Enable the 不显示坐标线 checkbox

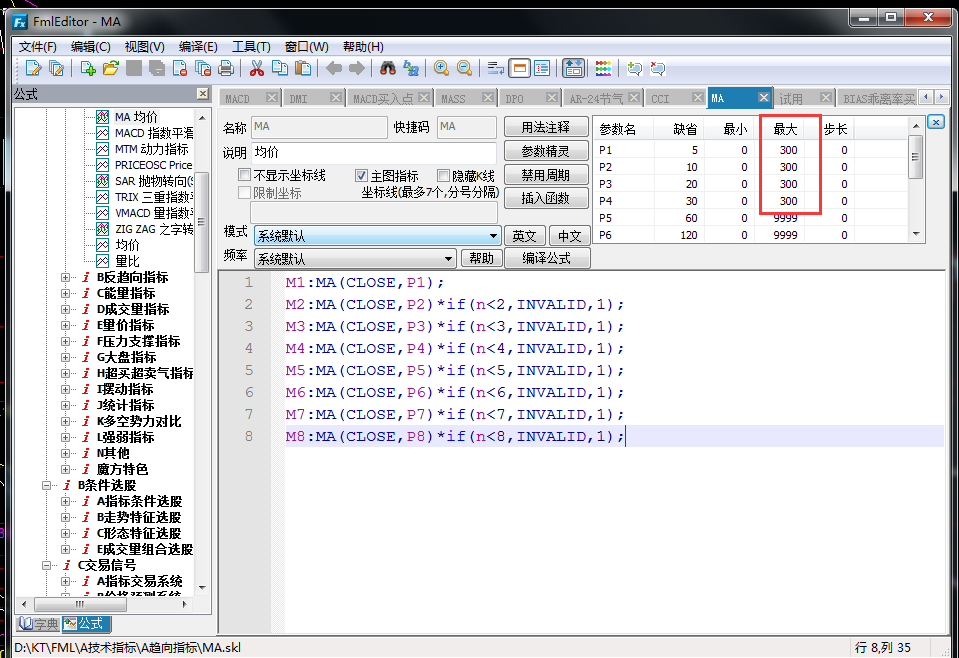tap(244, 176)
